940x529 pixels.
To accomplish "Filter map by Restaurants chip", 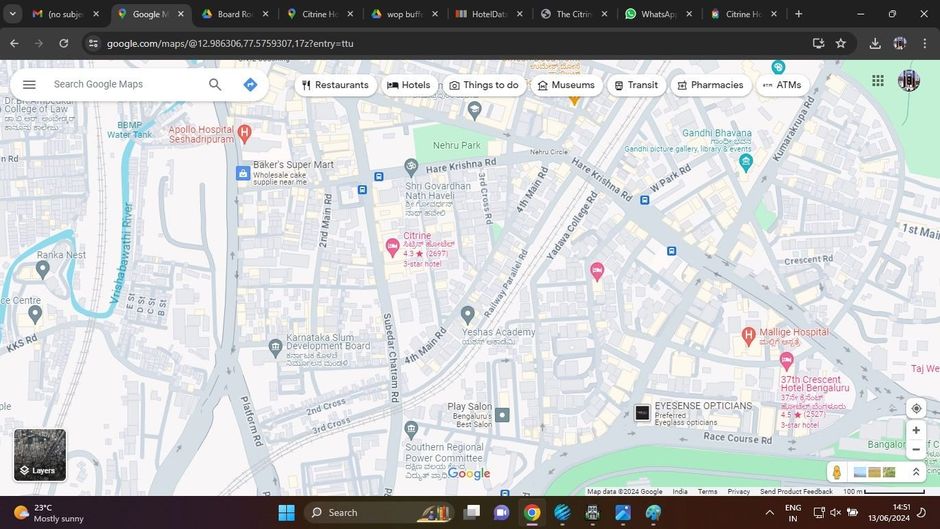I will (336, 85).
